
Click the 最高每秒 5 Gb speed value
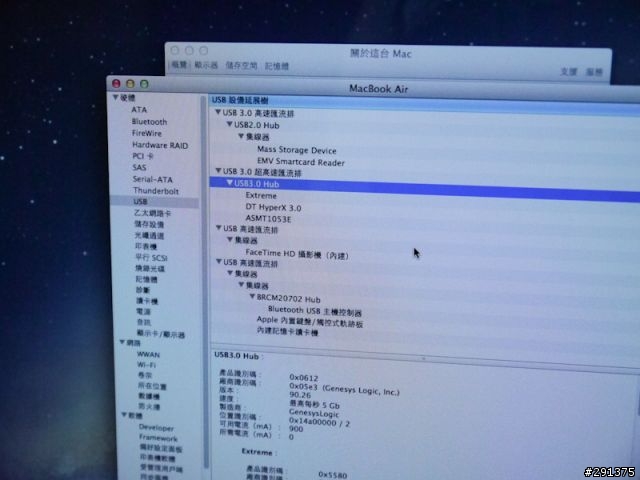click(314, 405)
